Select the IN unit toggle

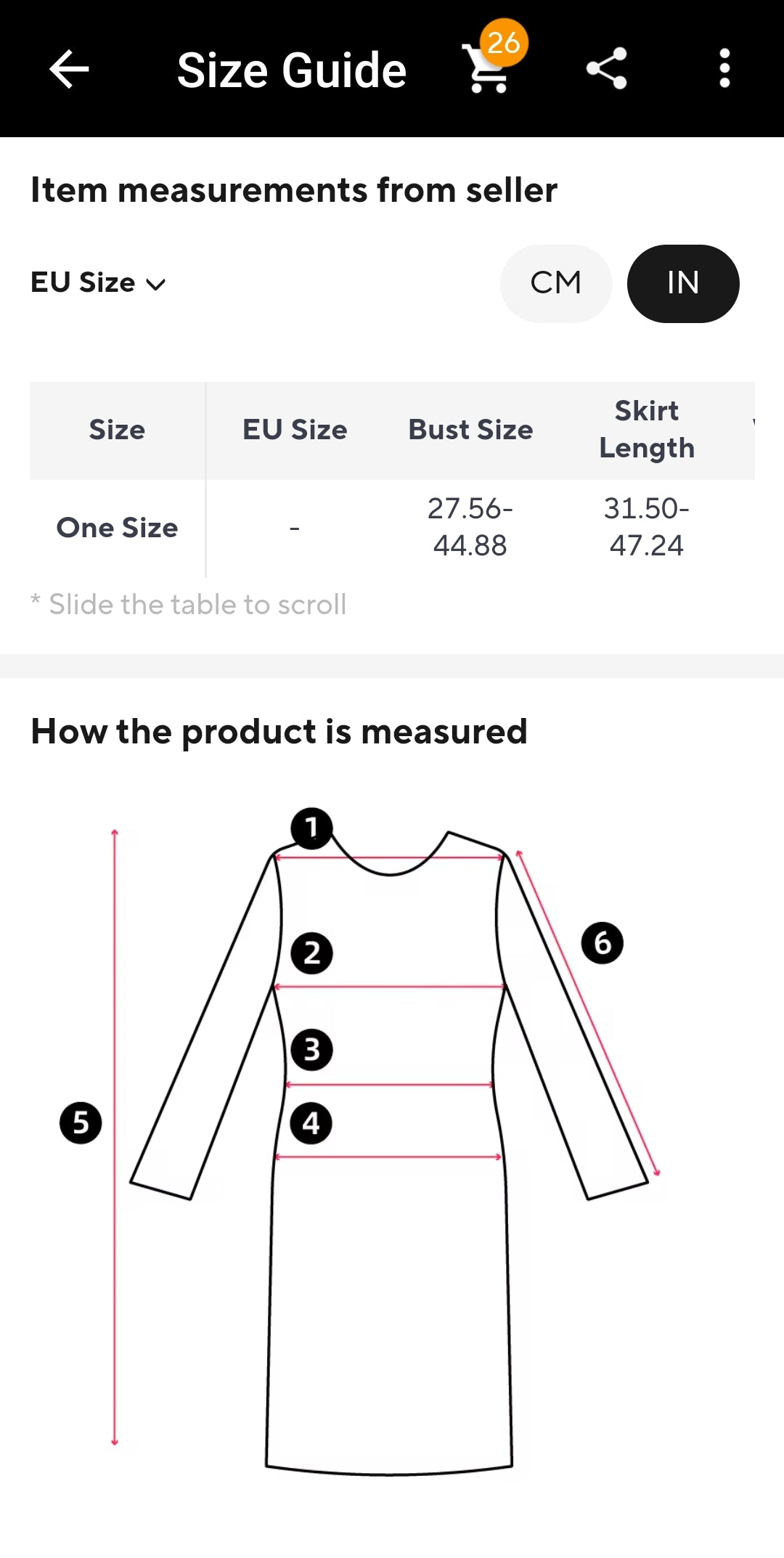[x=682, y=283]
